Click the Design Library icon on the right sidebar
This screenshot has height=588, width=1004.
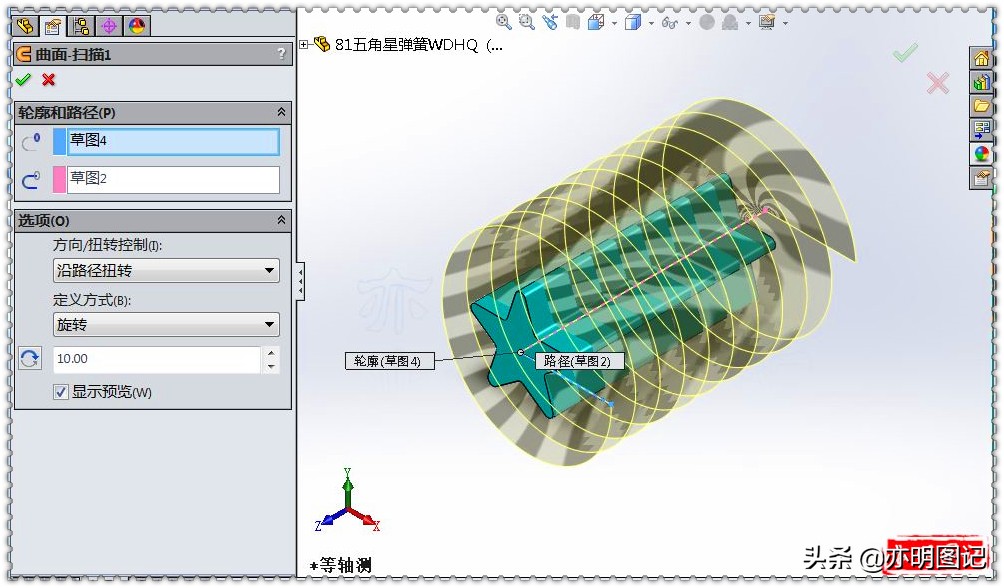click(983, 81)
